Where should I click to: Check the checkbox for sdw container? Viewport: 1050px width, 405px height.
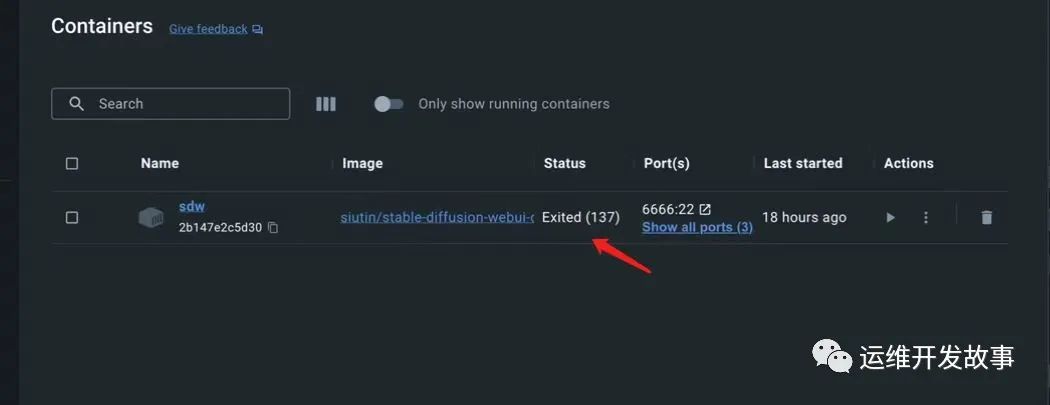click(72, 218)
